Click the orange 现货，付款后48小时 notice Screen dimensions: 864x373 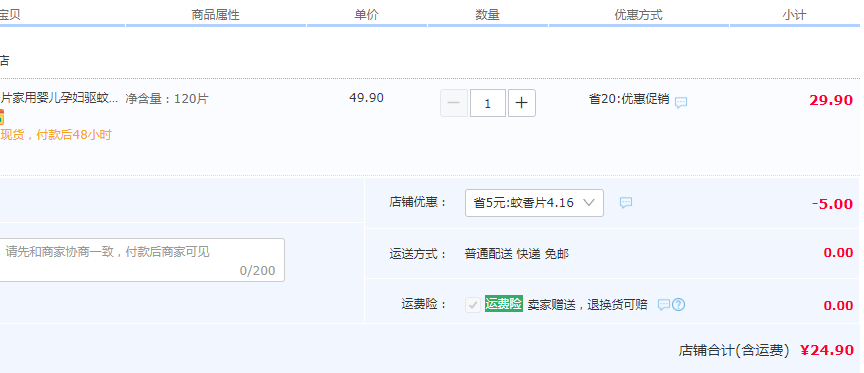click(x=56, y=134)
